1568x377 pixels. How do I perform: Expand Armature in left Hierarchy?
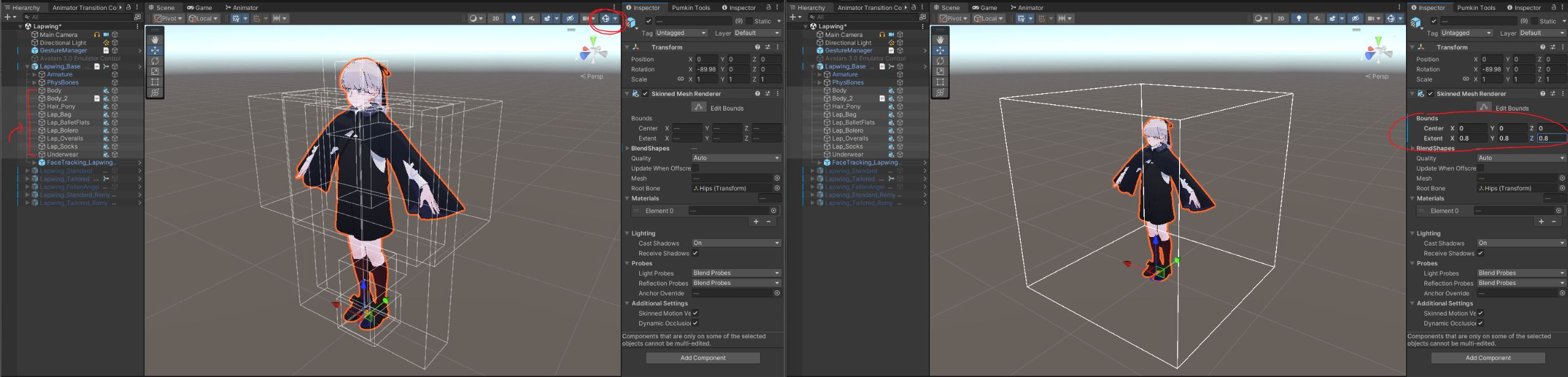pos(34,74)
